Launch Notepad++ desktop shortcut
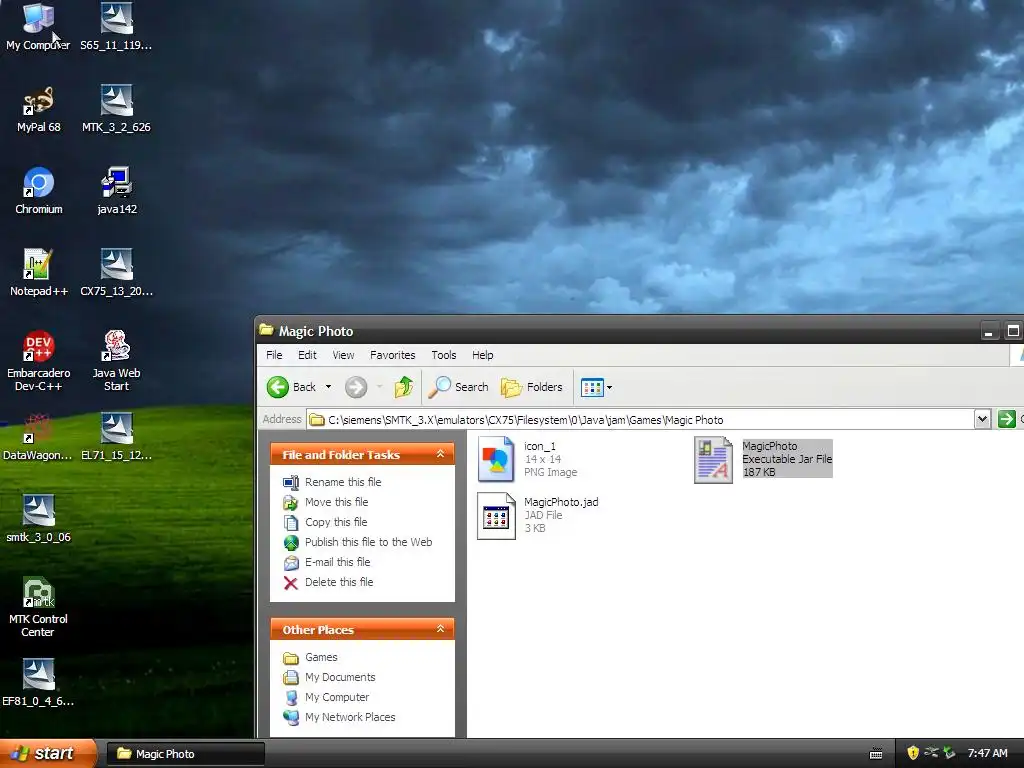The height and width of the screenshot is (768, 1024). (39, 273)
